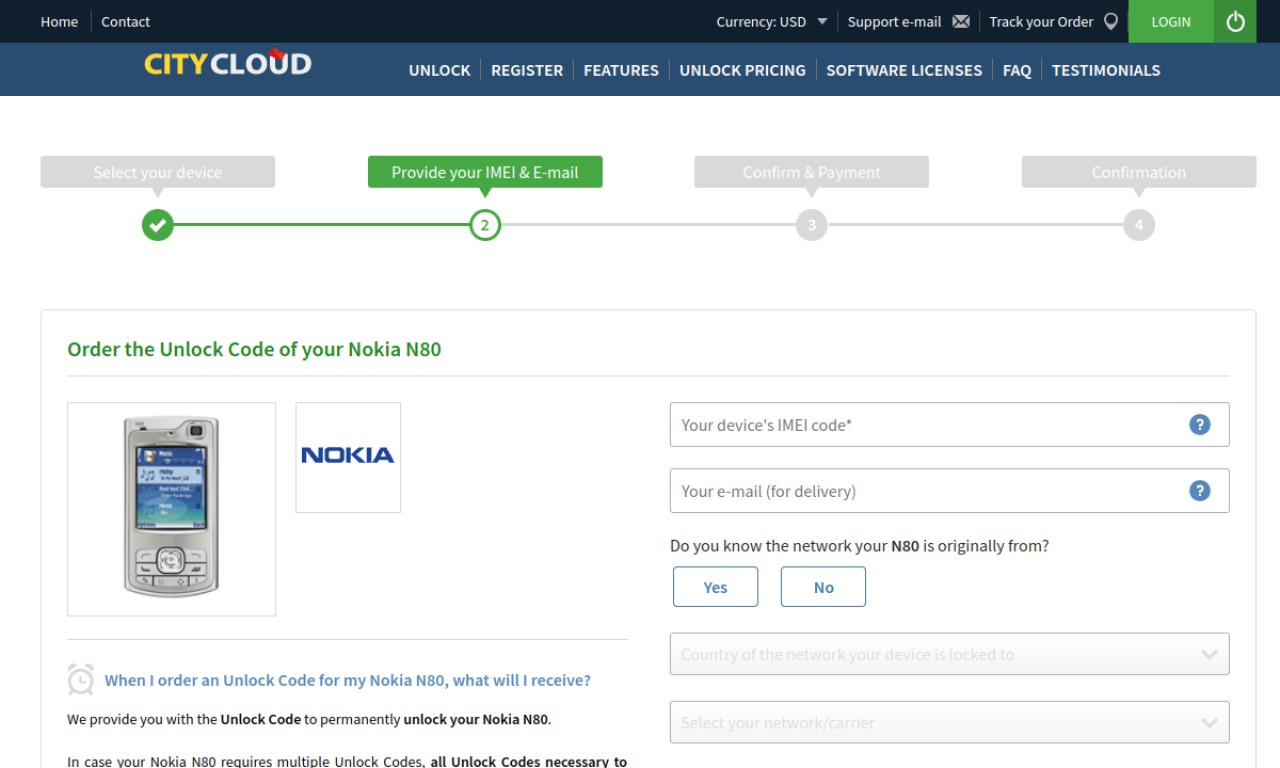This screenshot has height=768, width=1280.
Task: Open the FAQ menu item
Action: (x=1017, y=70)
